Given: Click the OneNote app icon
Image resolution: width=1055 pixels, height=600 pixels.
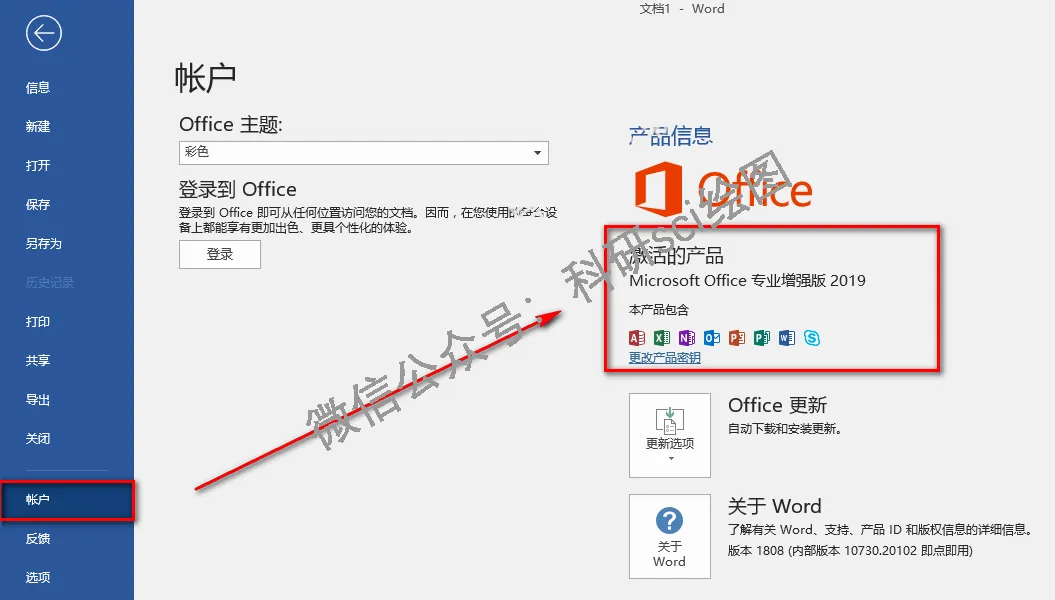Looking at the screenshot, I should [686, 338].
